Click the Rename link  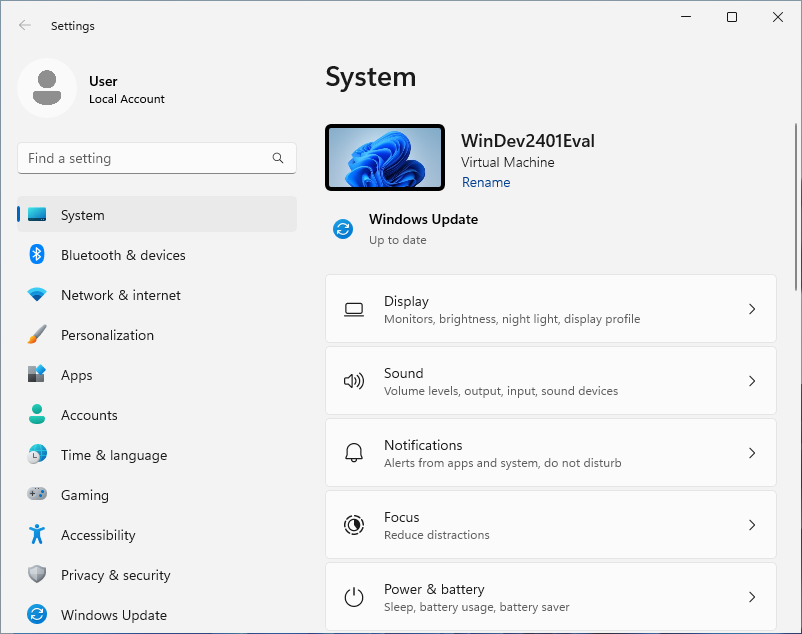(x=486, y=183)
